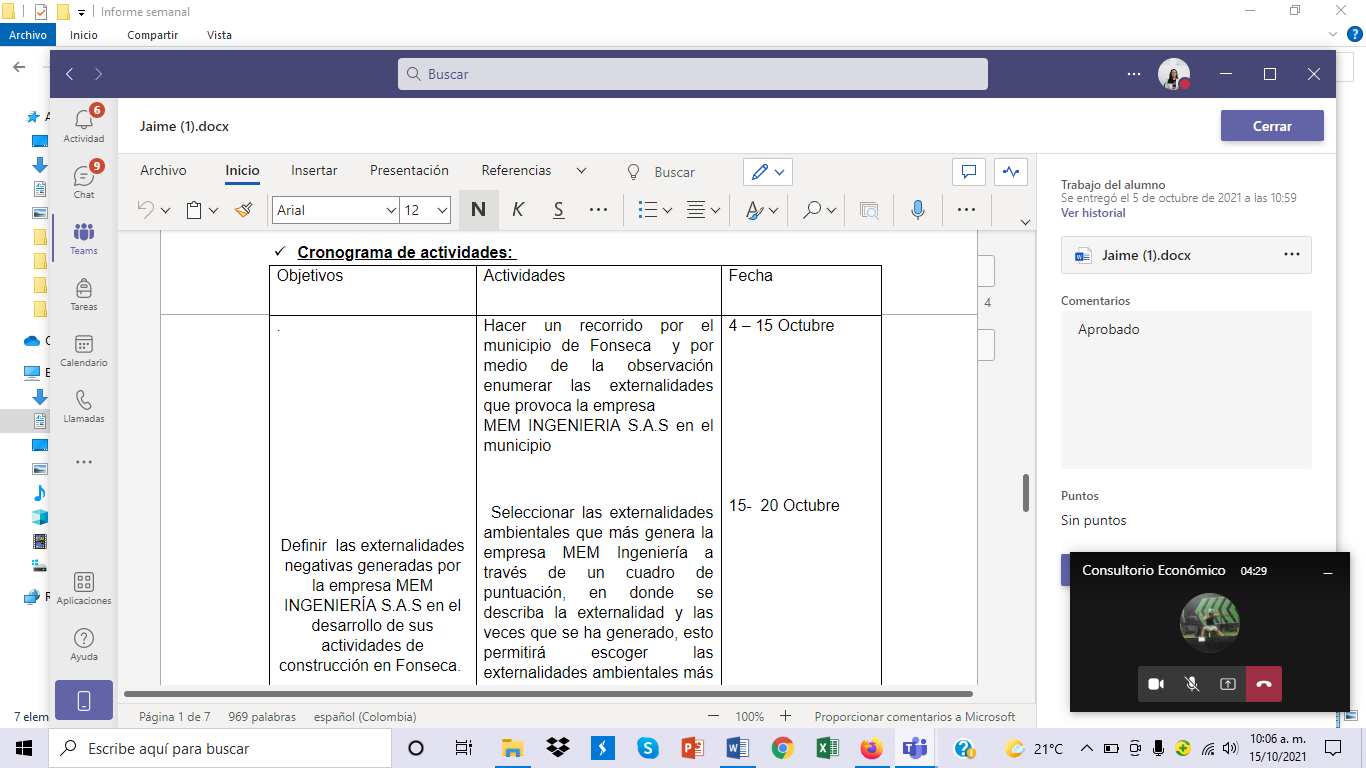Toggle bold formatting with the N button
1366x768 pixels.
(478, 210)
